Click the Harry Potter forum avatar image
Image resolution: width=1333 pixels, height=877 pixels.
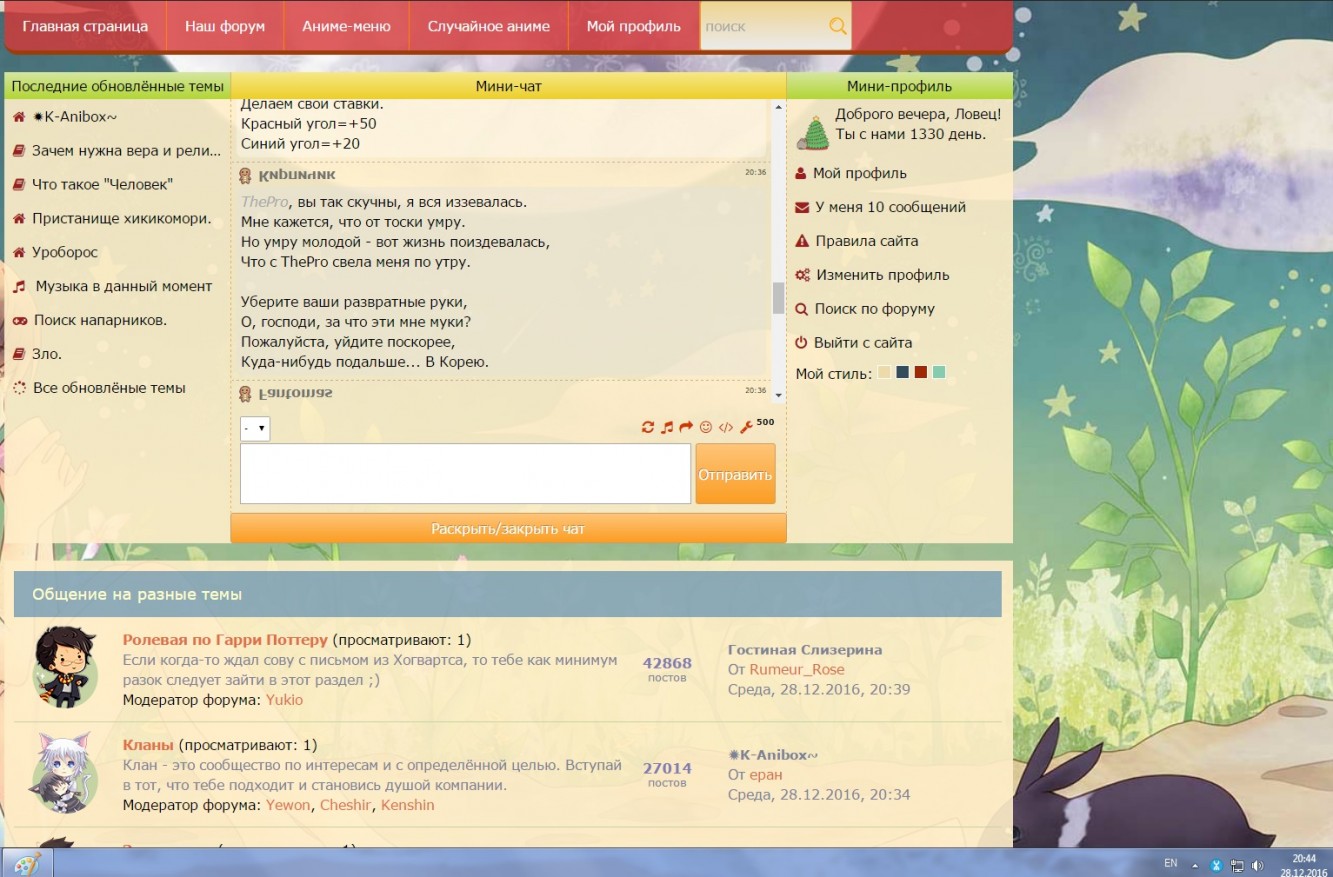pyautogui.click(x=66, y=668)
